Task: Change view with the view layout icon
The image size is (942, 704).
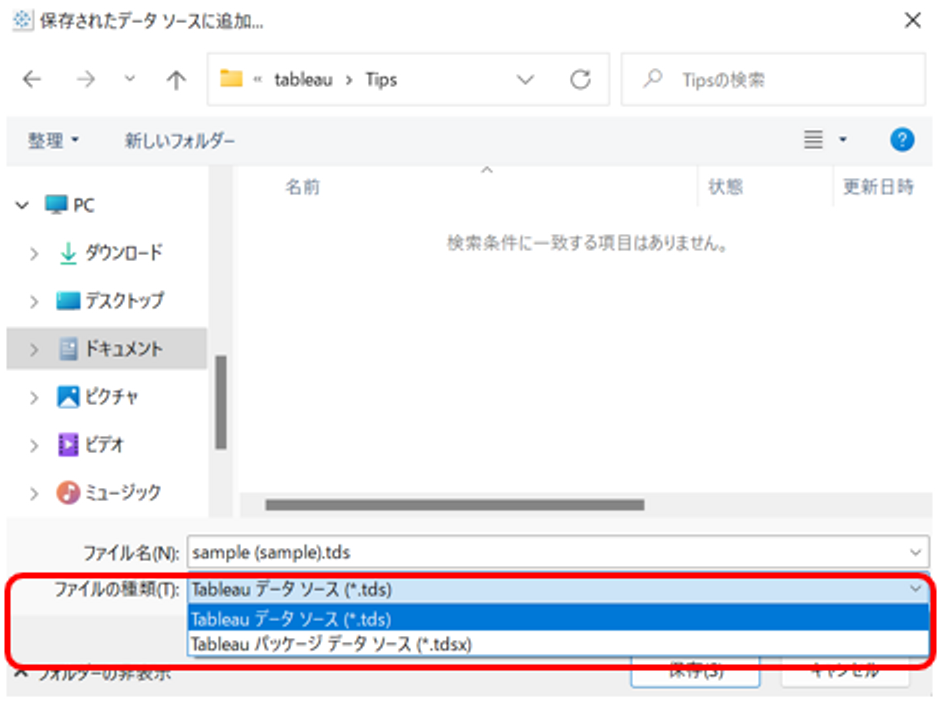Action: 813,139
